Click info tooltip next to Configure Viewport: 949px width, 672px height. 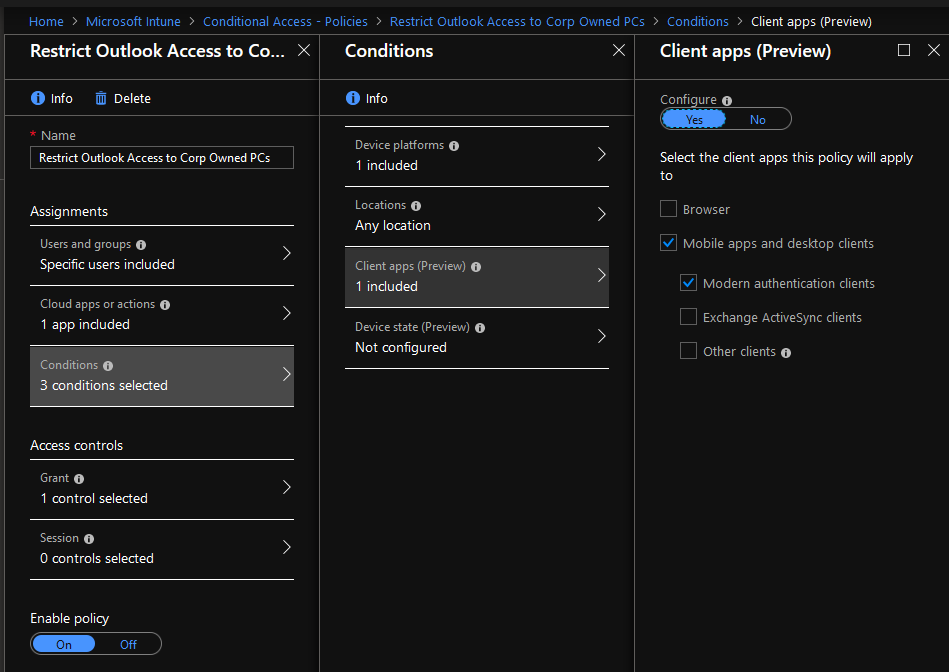[x=727, y=101]
